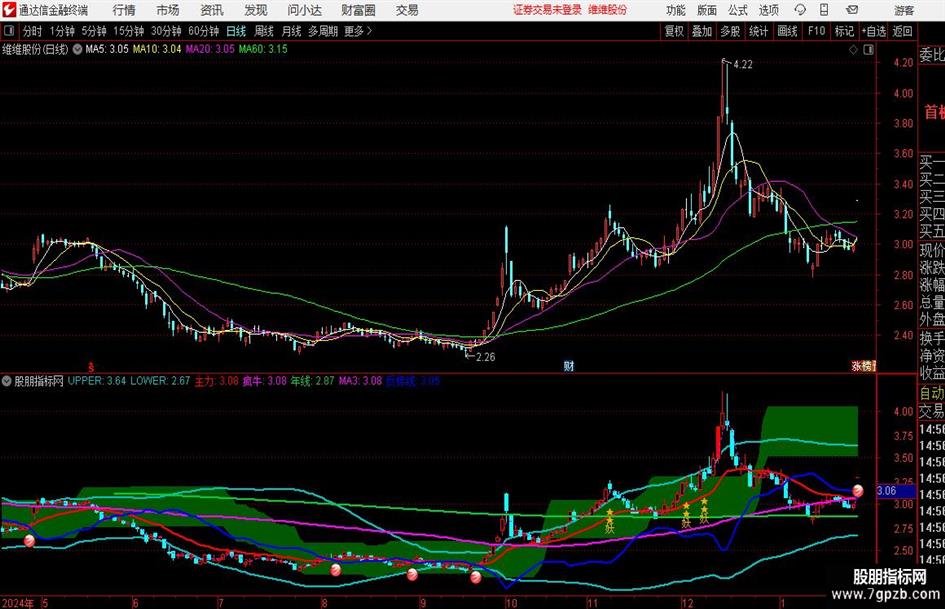The width and height of the screenshot is (945, 609).
Task: Switch to the 月线 monthly tab
Action: tap(292, 31)
